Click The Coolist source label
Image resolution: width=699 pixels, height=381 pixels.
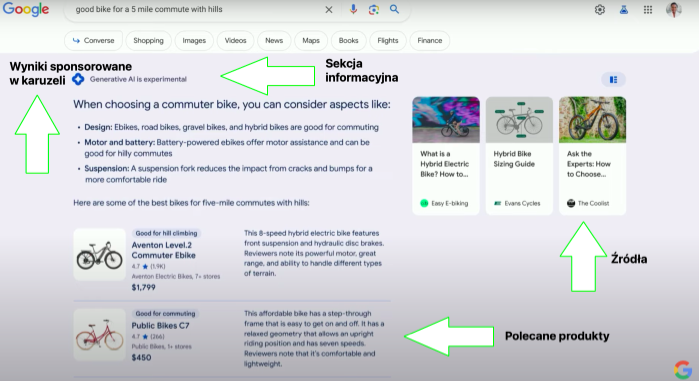(x=588, y=203)
